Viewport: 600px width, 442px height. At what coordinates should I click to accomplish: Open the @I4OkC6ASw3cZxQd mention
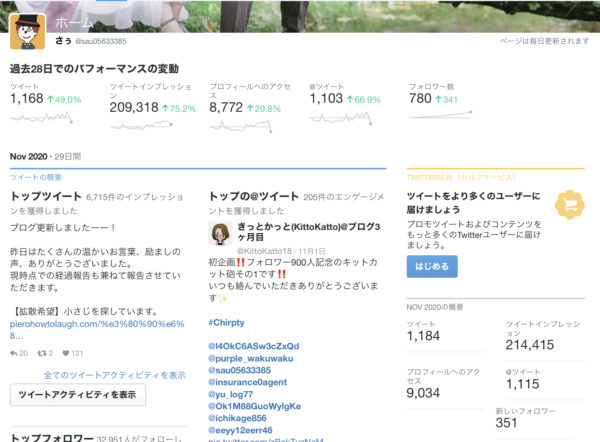(x=254, y=346)
